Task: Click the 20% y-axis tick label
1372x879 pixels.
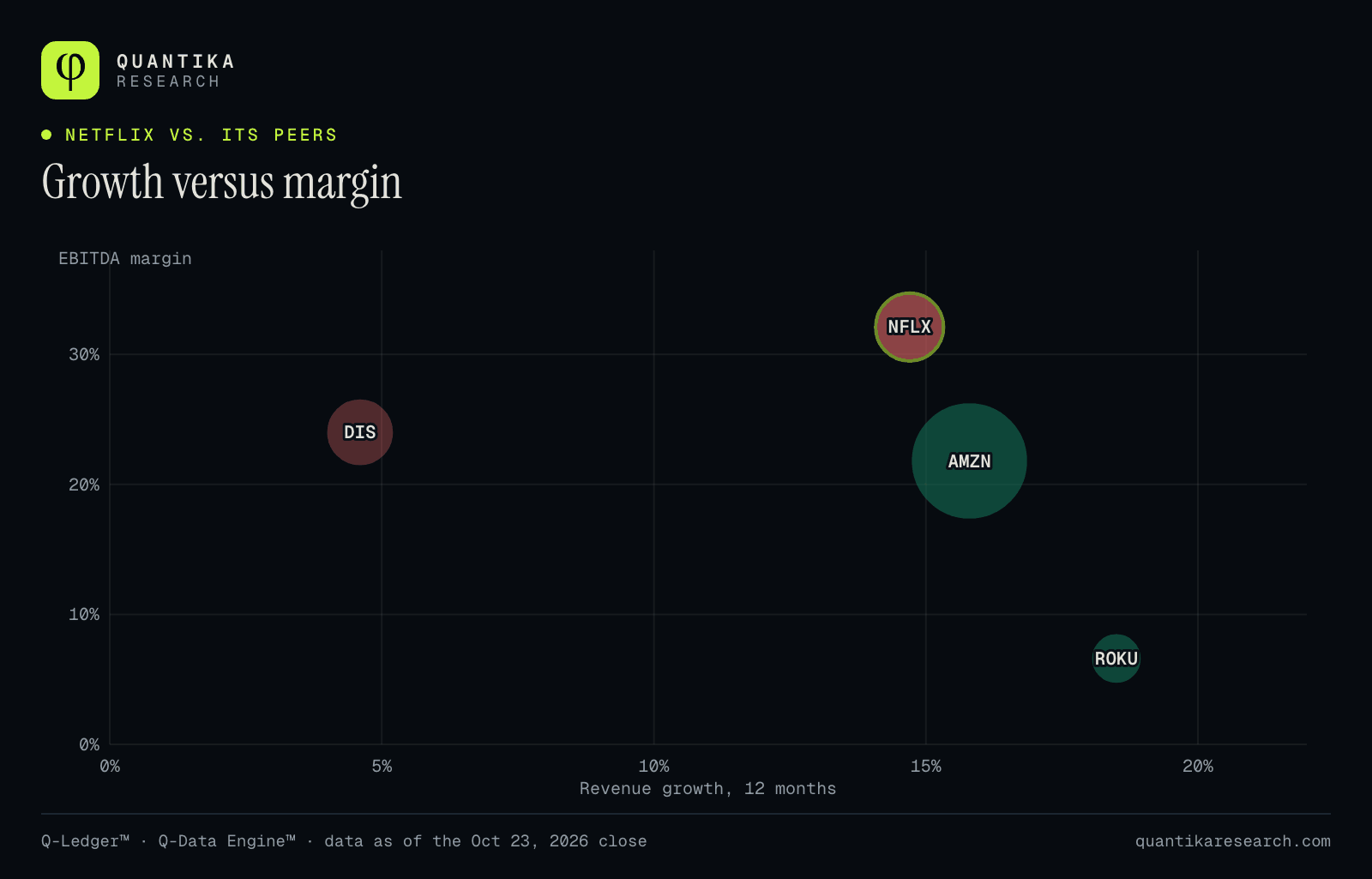Action: pos(84,485)
